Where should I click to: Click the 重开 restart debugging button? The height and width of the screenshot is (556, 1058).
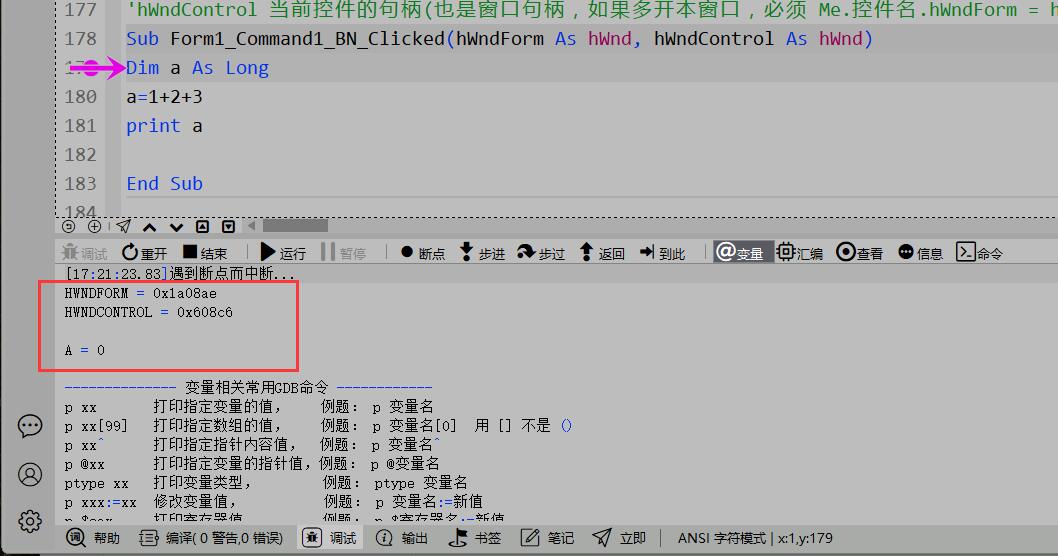click(x=144, y=253)
